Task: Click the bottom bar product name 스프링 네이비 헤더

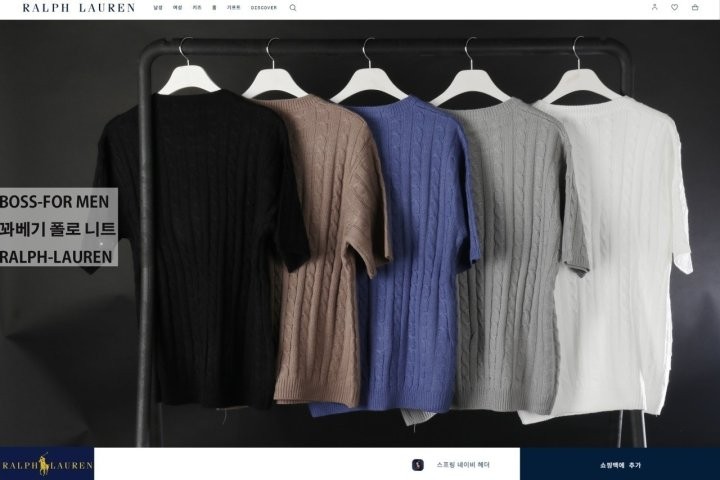Action: (x=463, y=465)
